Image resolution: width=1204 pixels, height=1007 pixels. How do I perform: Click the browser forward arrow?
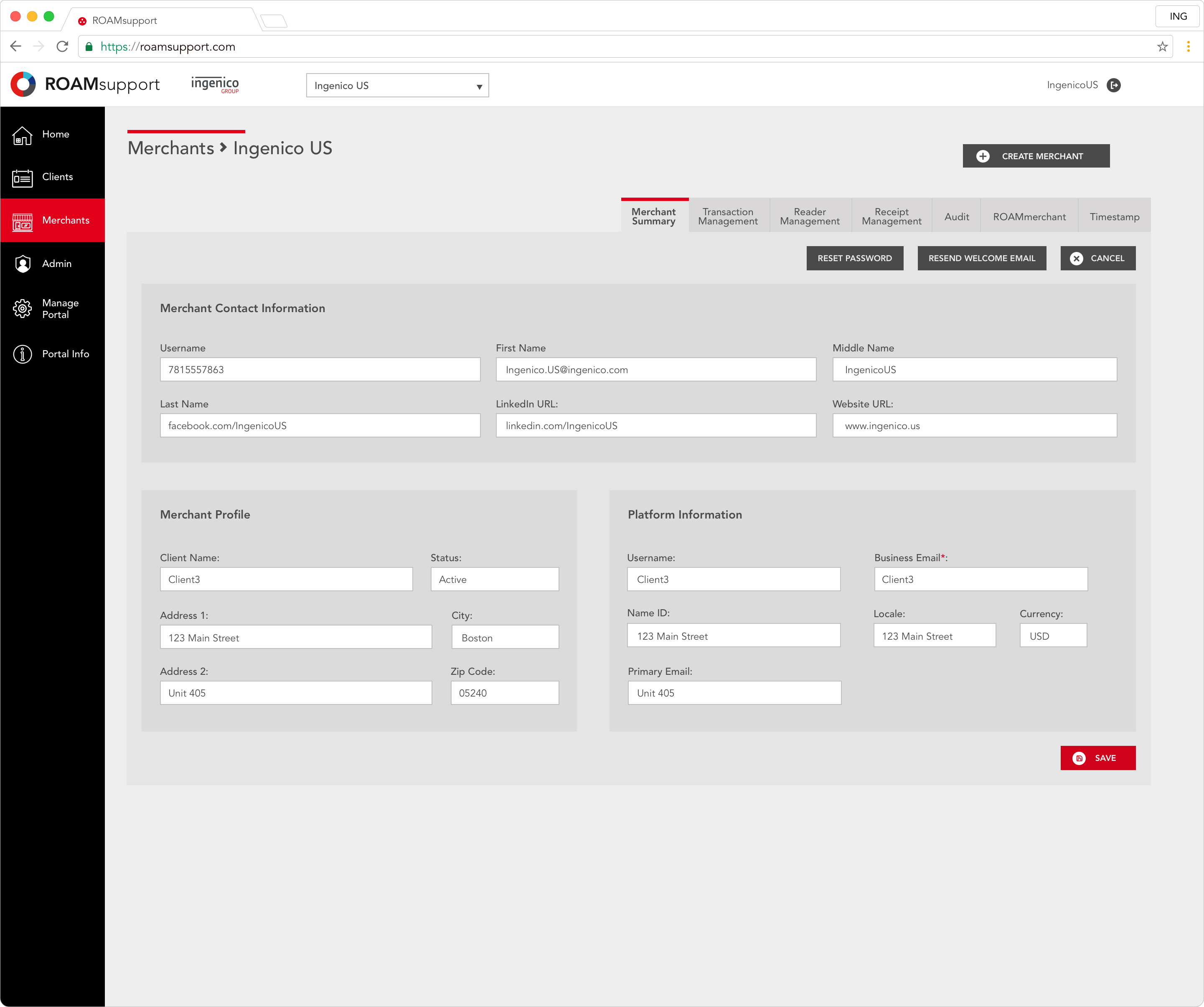click(x=39, y=46)
